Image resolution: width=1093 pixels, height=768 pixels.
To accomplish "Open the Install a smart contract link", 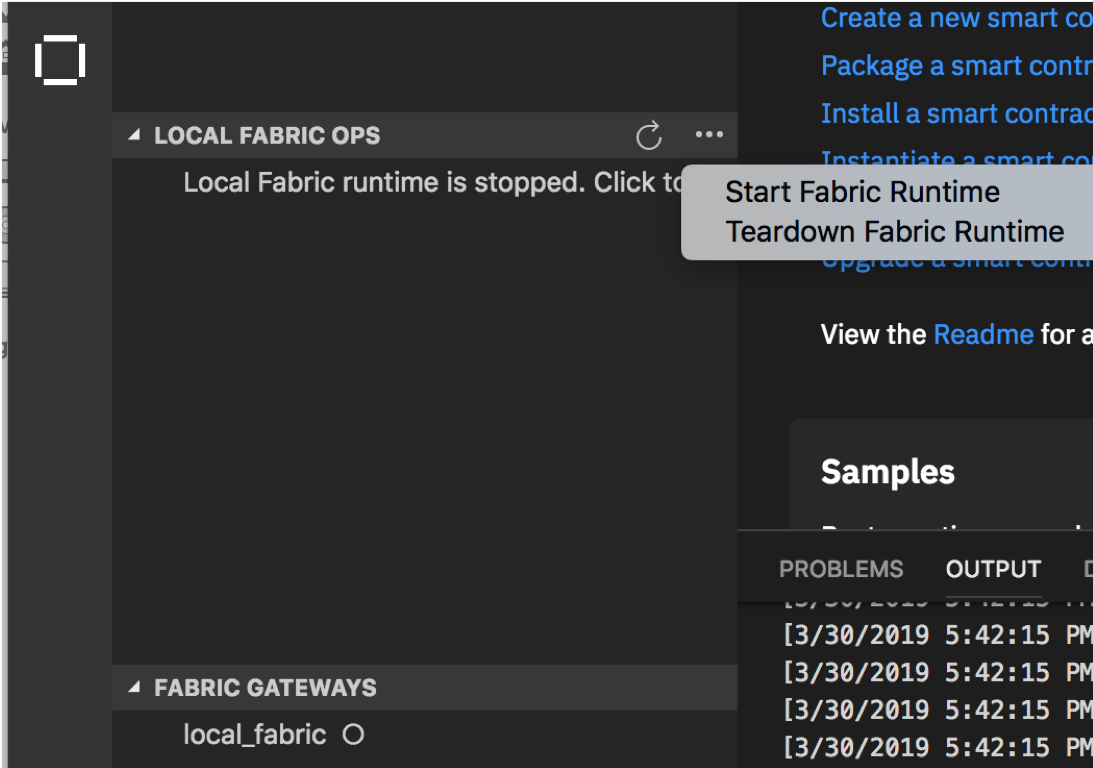I will (x=956, y=113).
